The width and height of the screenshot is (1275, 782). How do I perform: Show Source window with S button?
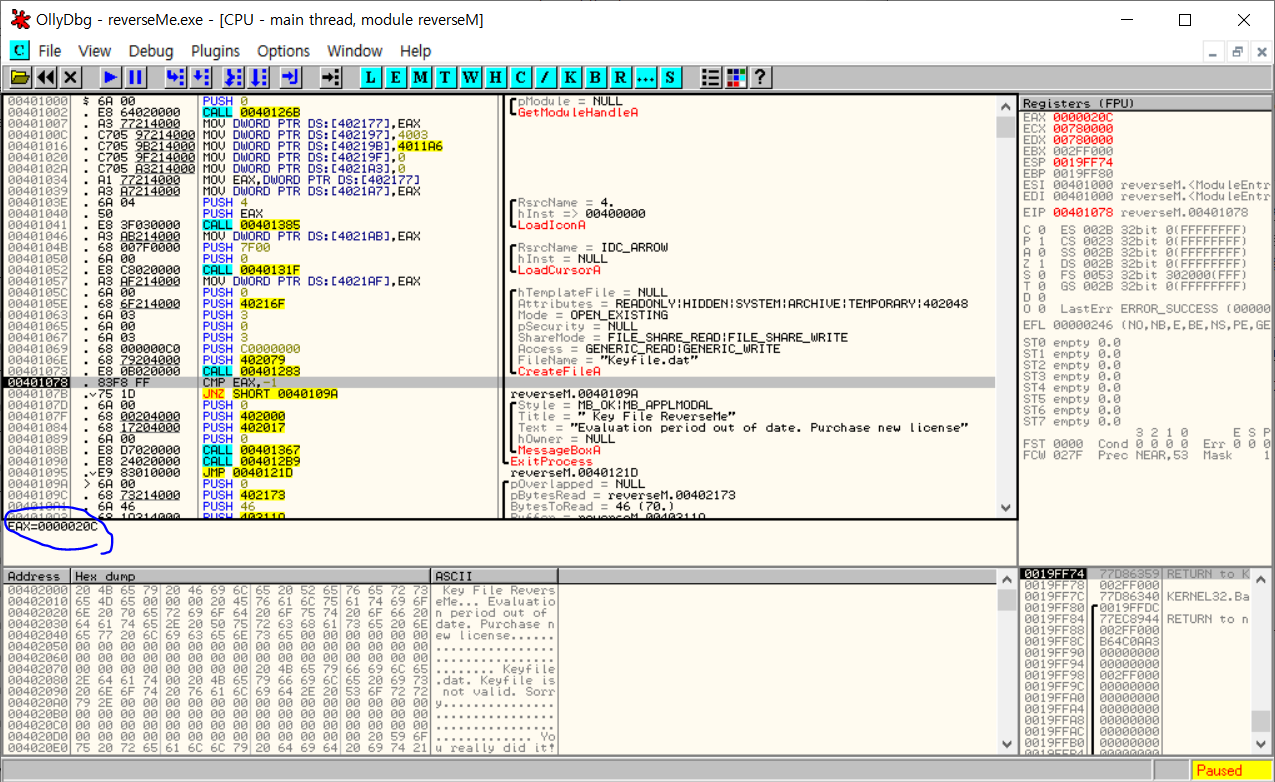[x=670, y=77]
